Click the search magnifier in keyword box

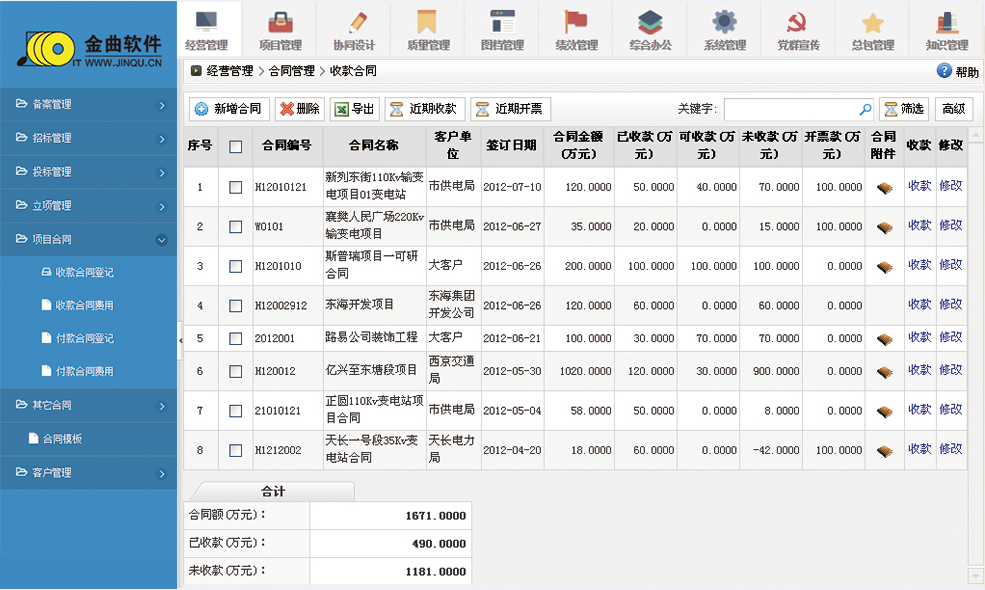click(865, 109)
